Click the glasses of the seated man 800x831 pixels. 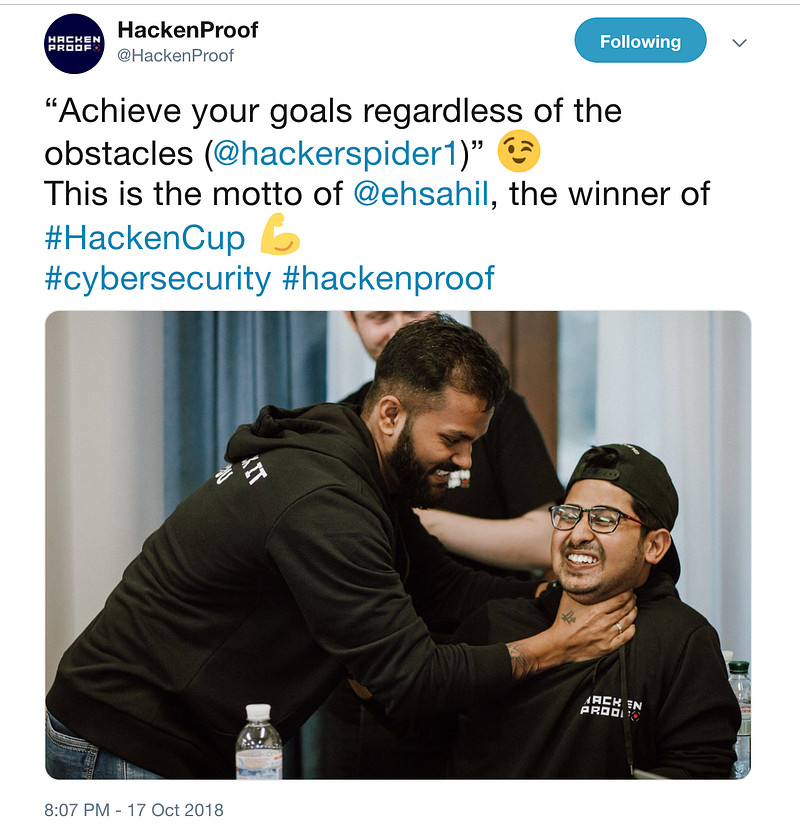pyautogui.click(x=596, y=518)
